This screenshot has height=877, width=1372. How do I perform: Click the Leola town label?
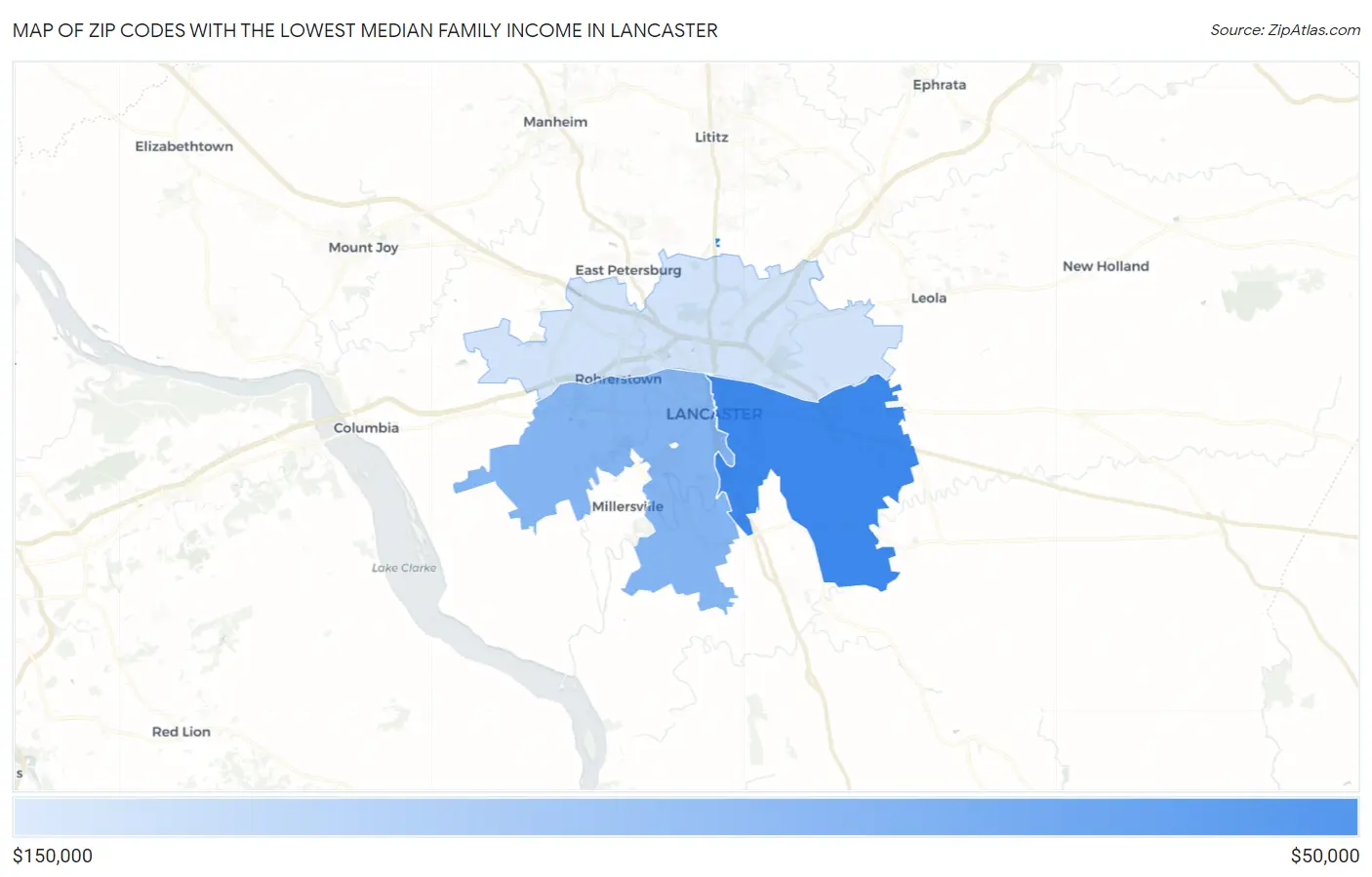pos(928,299)
